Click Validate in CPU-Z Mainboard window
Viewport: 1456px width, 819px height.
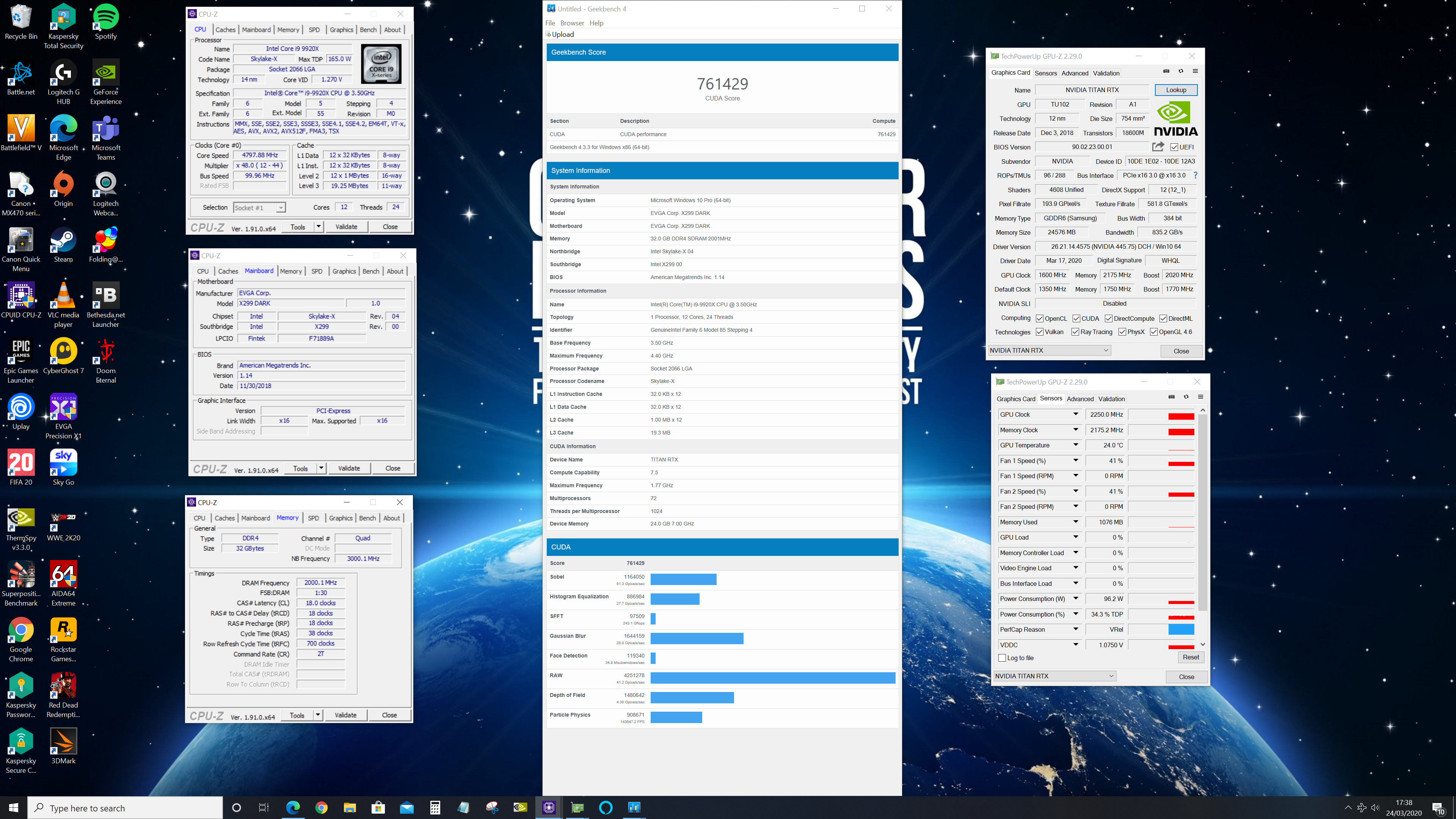click(349, 468)
